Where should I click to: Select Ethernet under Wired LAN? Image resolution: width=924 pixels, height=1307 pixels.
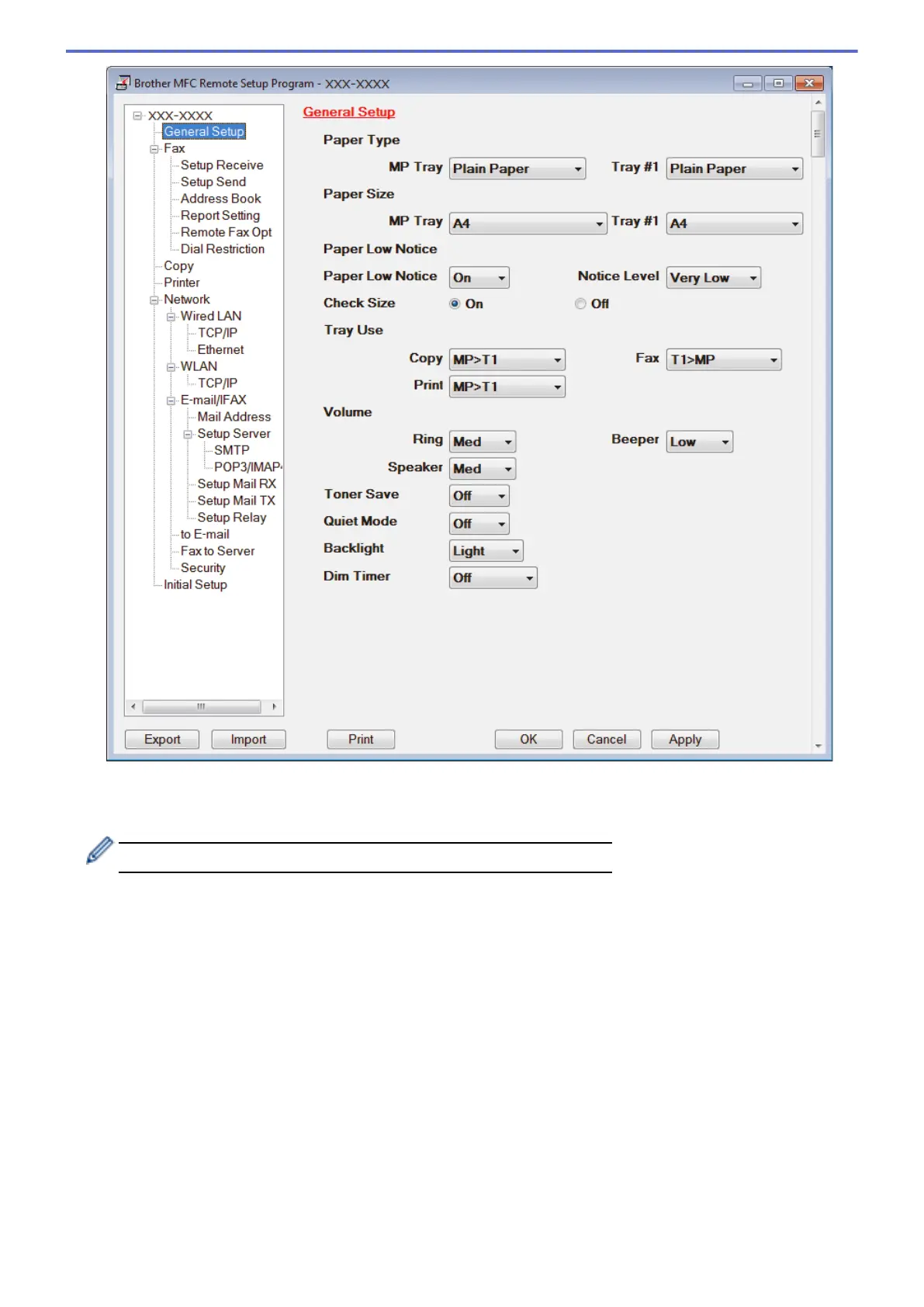(220, 350)
